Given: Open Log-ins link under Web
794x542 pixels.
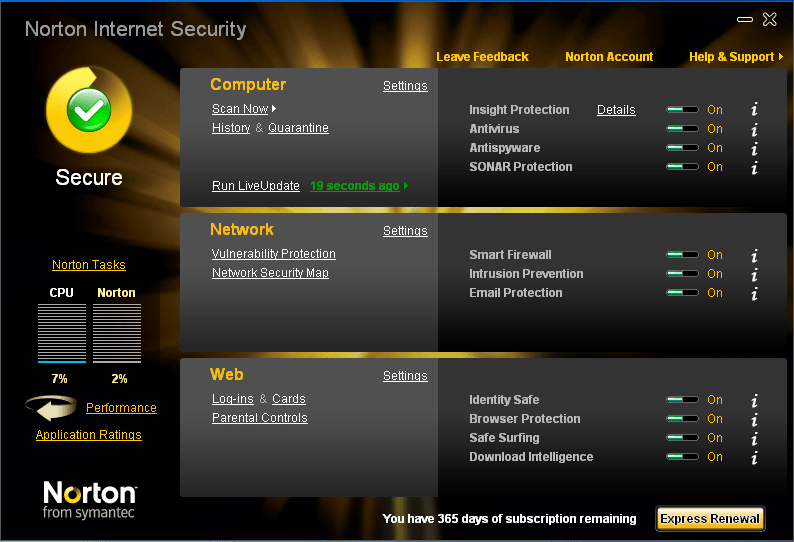Looking at the screenshot, I should pos(232,399).
